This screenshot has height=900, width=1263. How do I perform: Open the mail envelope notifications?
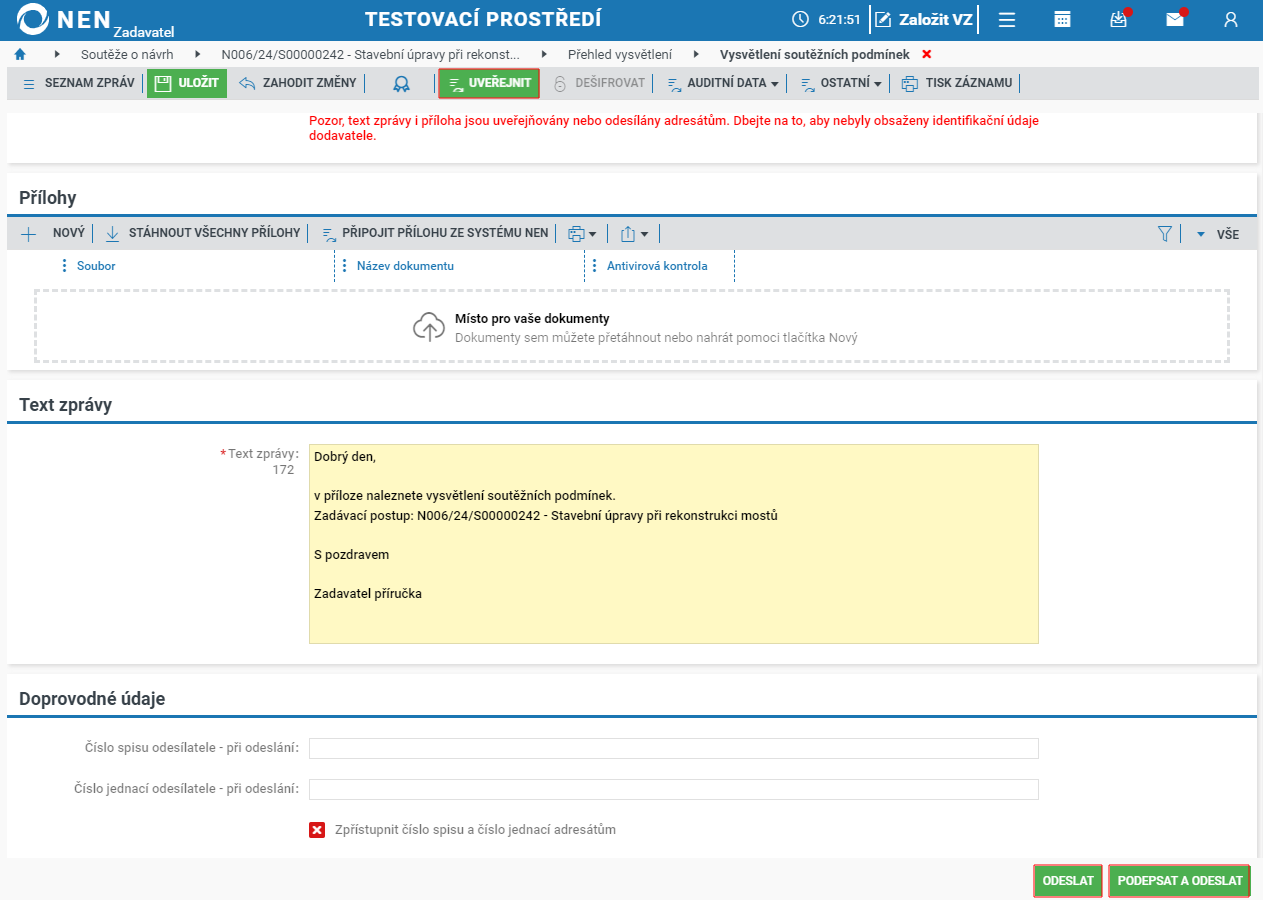1175,19
